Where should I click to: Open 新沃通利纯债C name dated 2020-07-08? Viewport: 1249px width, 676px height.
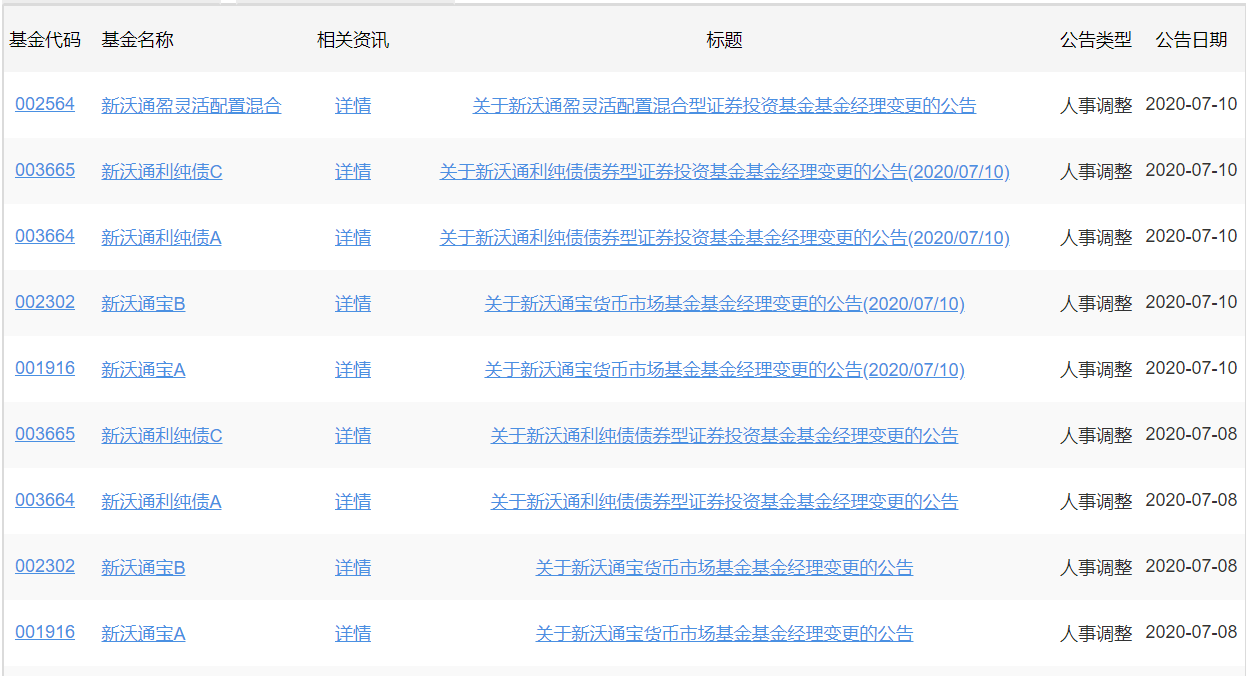(x=162, y=435)
